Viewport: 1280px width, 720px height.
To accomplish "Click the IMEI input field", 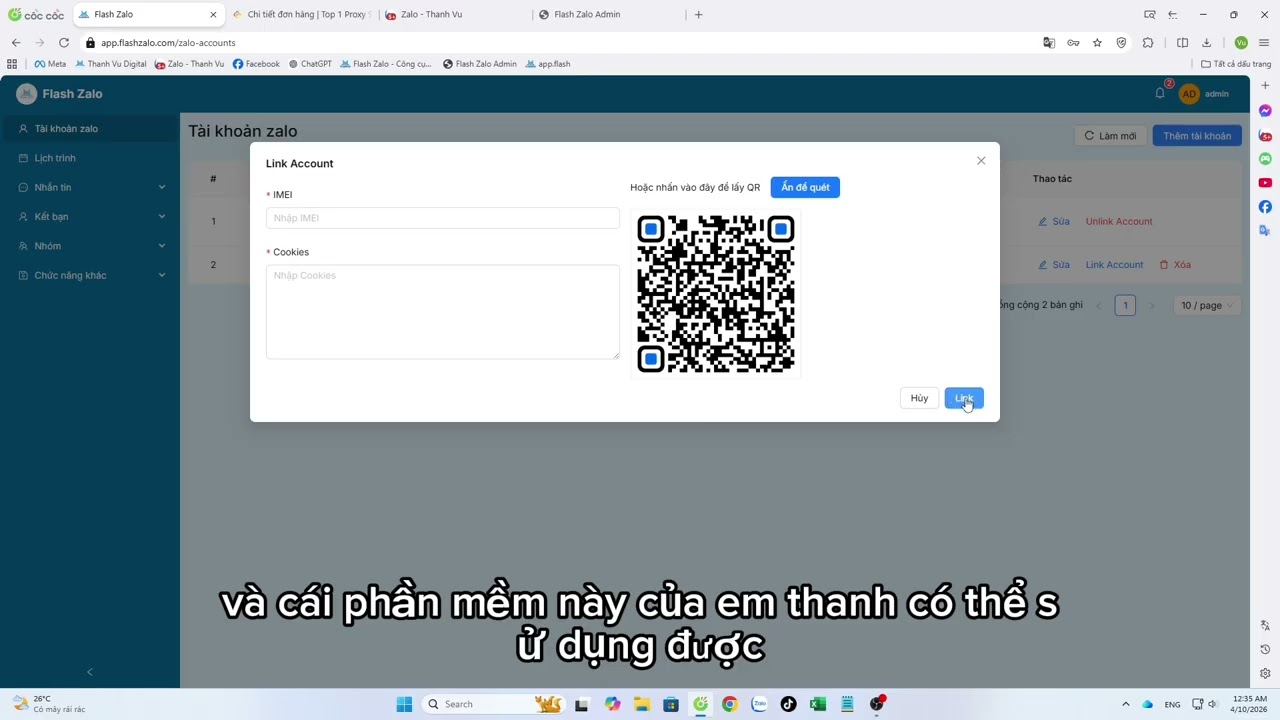I will (443, 218).
